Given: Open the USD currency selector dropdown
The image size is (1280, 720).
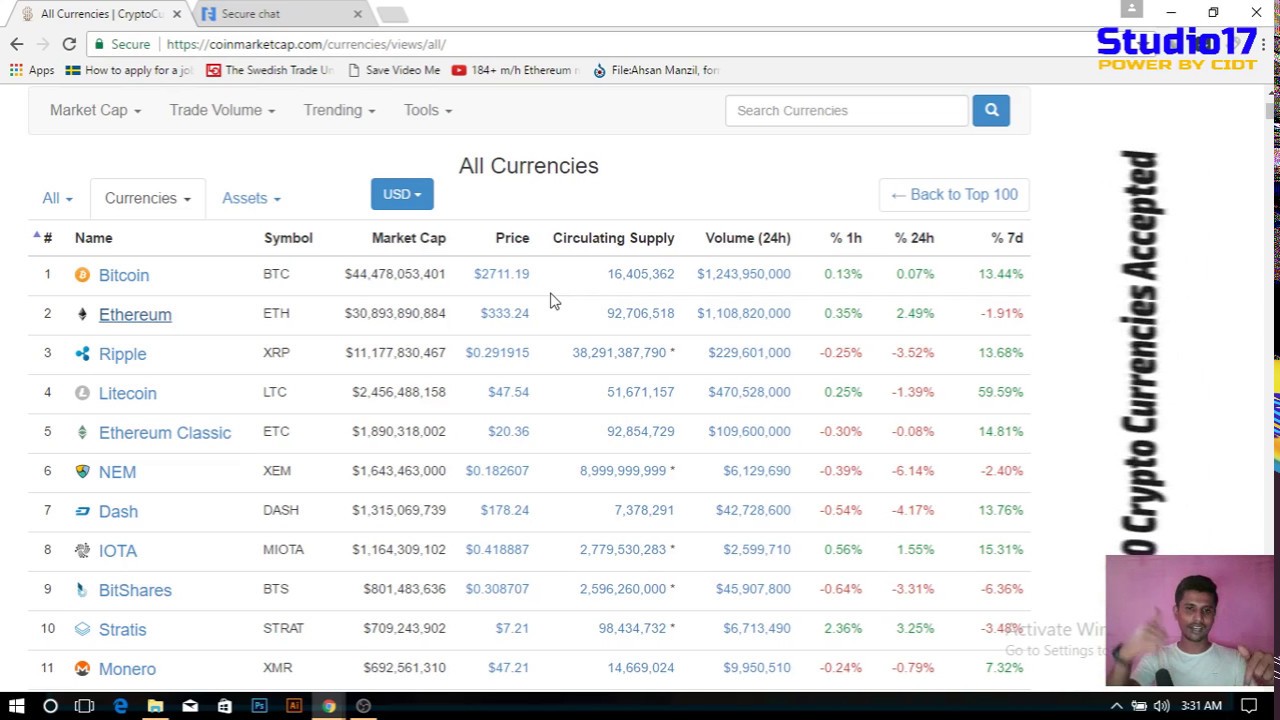Looking at the screenshot, I should [402, 194].
